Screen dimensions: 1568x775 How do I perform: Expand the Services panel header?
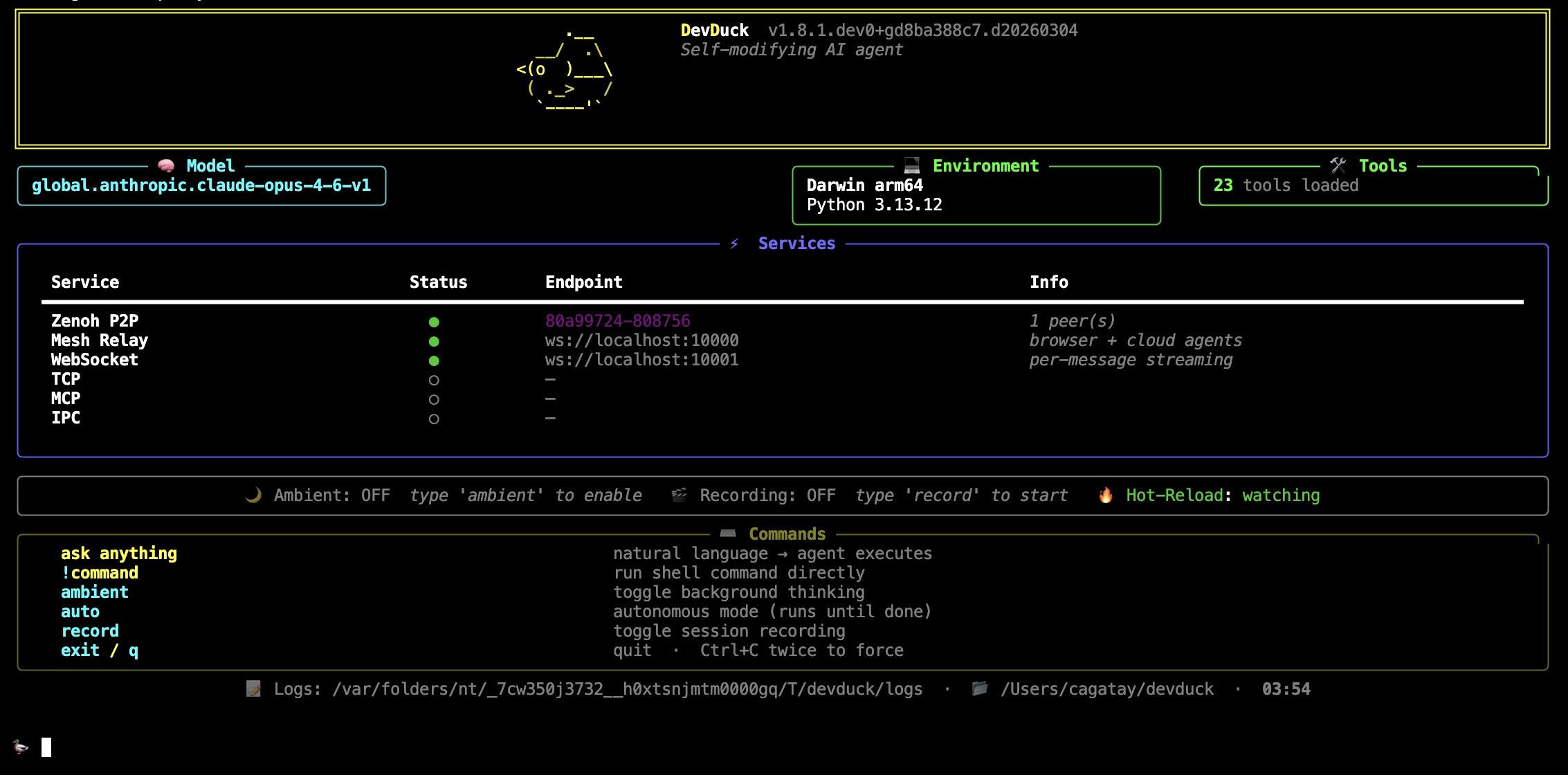coord(796,243)
